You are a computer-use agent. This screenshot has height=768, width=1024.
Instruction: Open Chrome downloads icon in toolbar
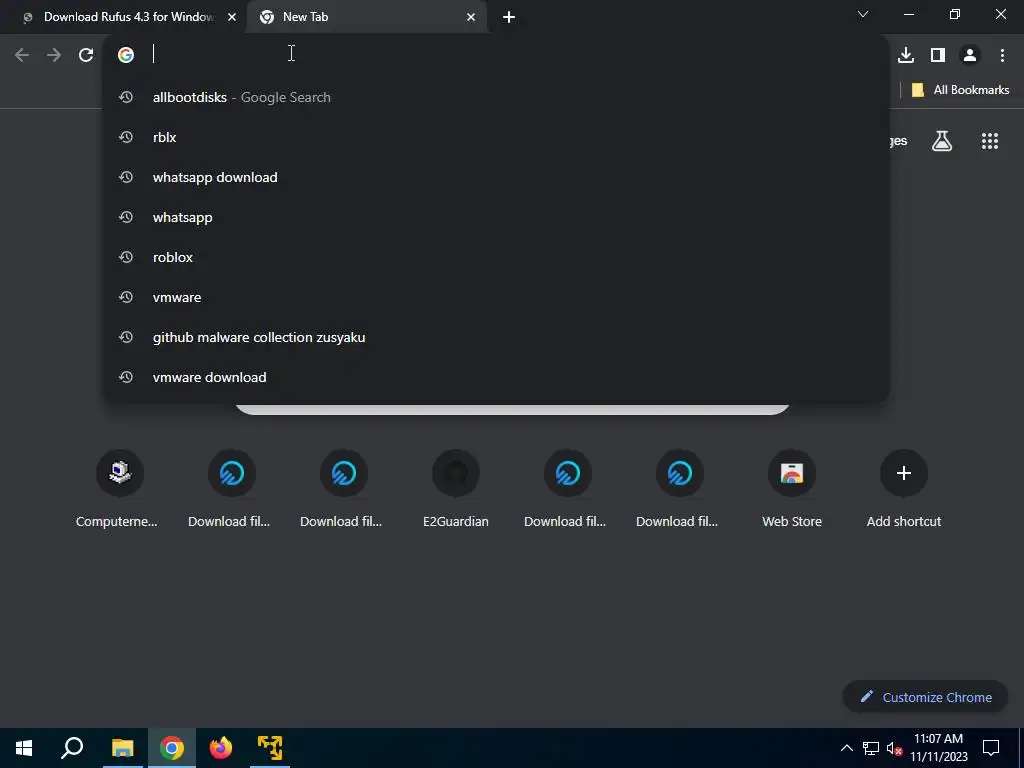pos(906,55)
